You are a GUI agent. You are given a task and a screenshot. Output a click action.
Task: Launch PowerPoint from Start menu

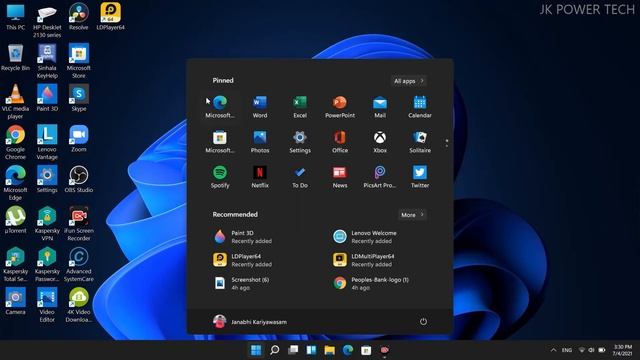click(340, 107)
